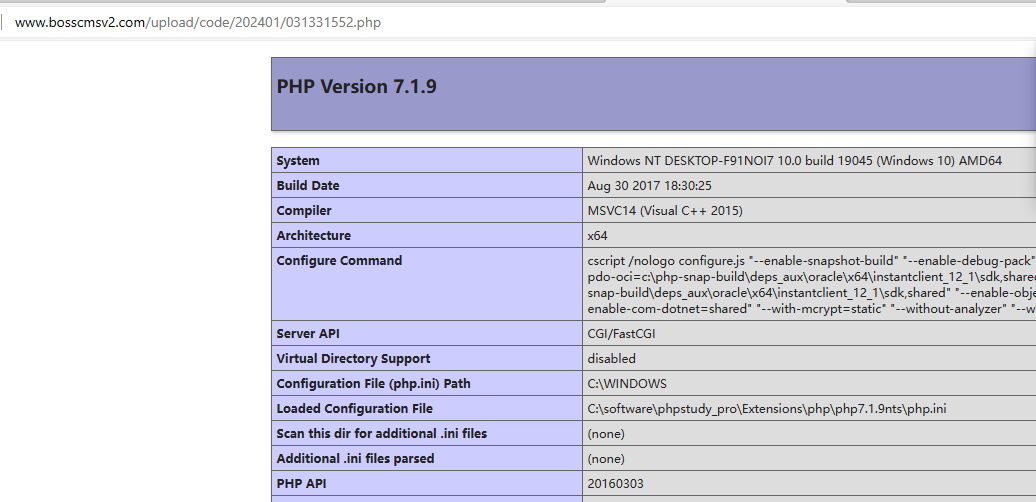Click the PHP Version 7.1.9 heading

(x=356, y=87)
